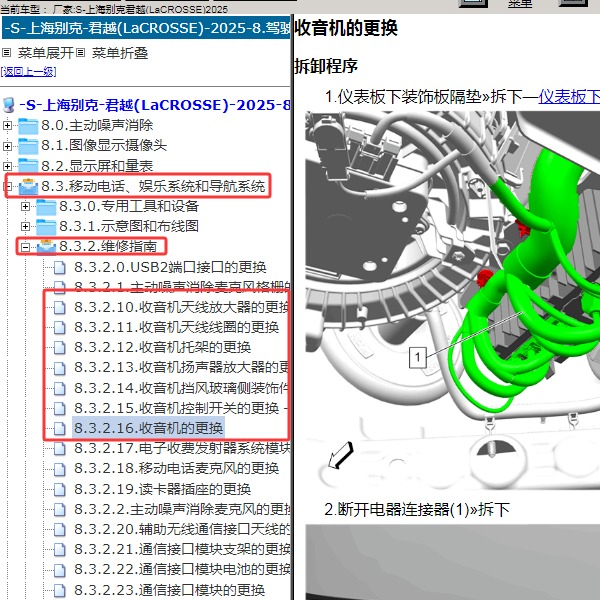600x600 pixels.
Task: Click the open folder icon for 8.3.2 维修指南
Action: pyautogui.click(x=46, y=247)
